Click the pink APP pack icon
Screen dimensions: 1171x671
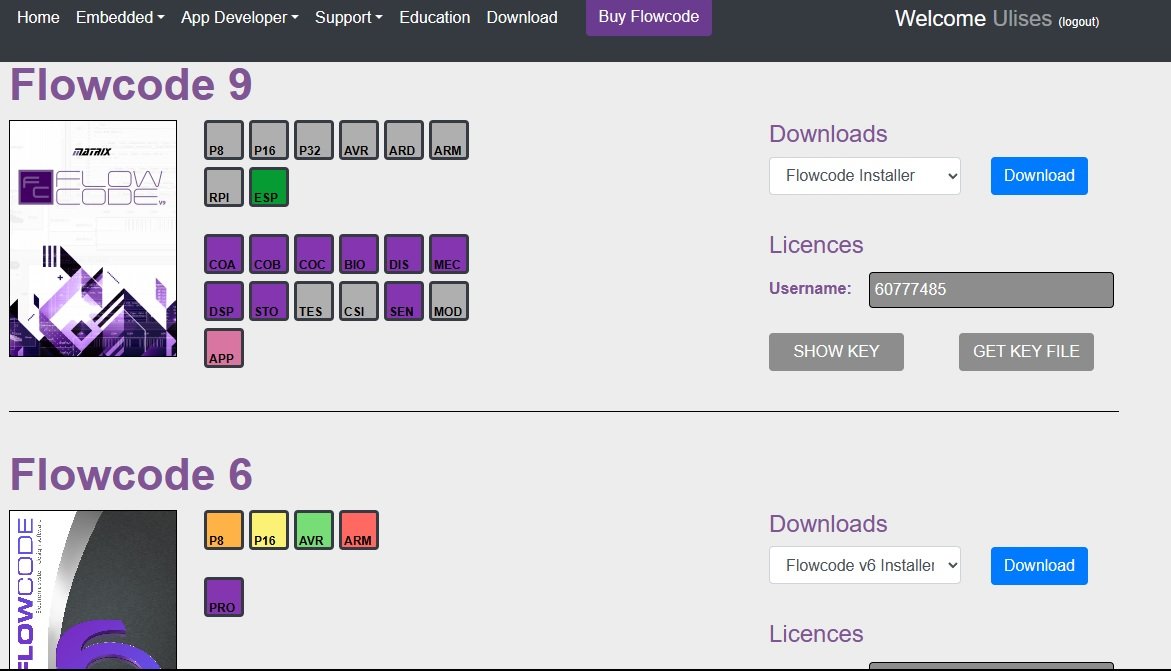[224, 348]
